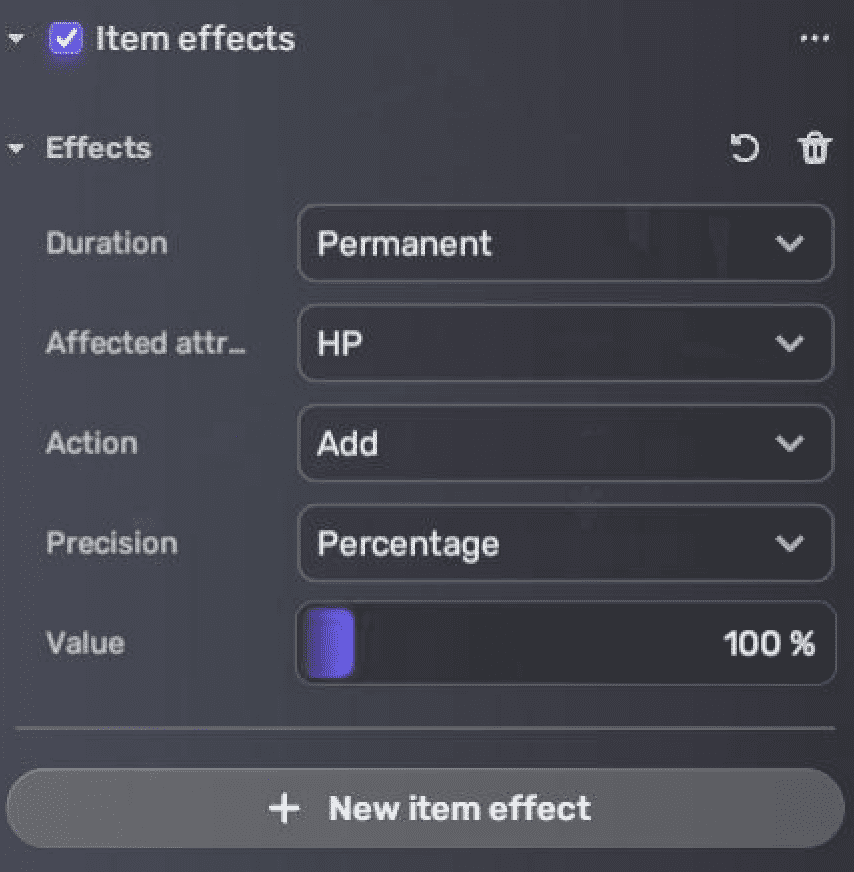Click the chevron on the Duration field

(x=790, y=244)
